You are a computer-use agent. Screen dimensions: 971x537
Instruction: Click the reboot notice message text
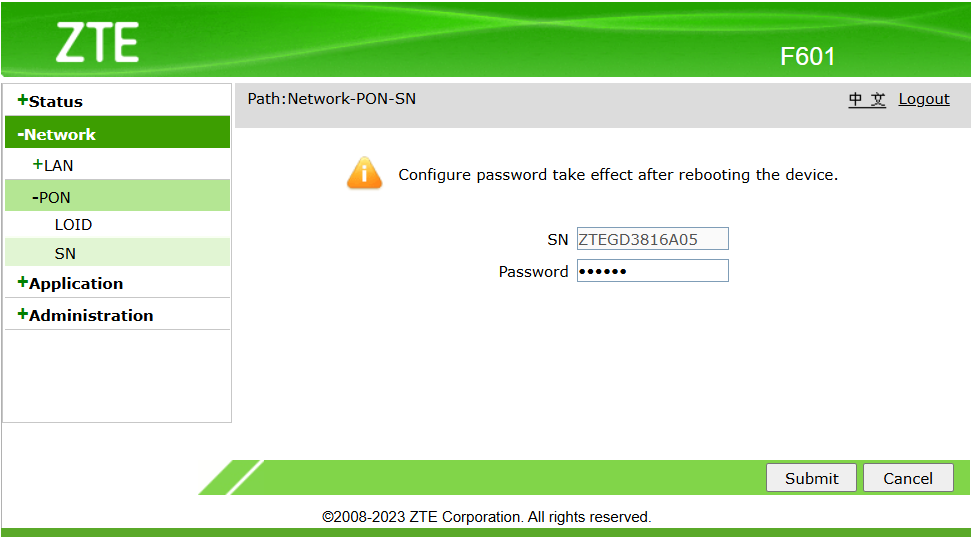click(618, 175)
